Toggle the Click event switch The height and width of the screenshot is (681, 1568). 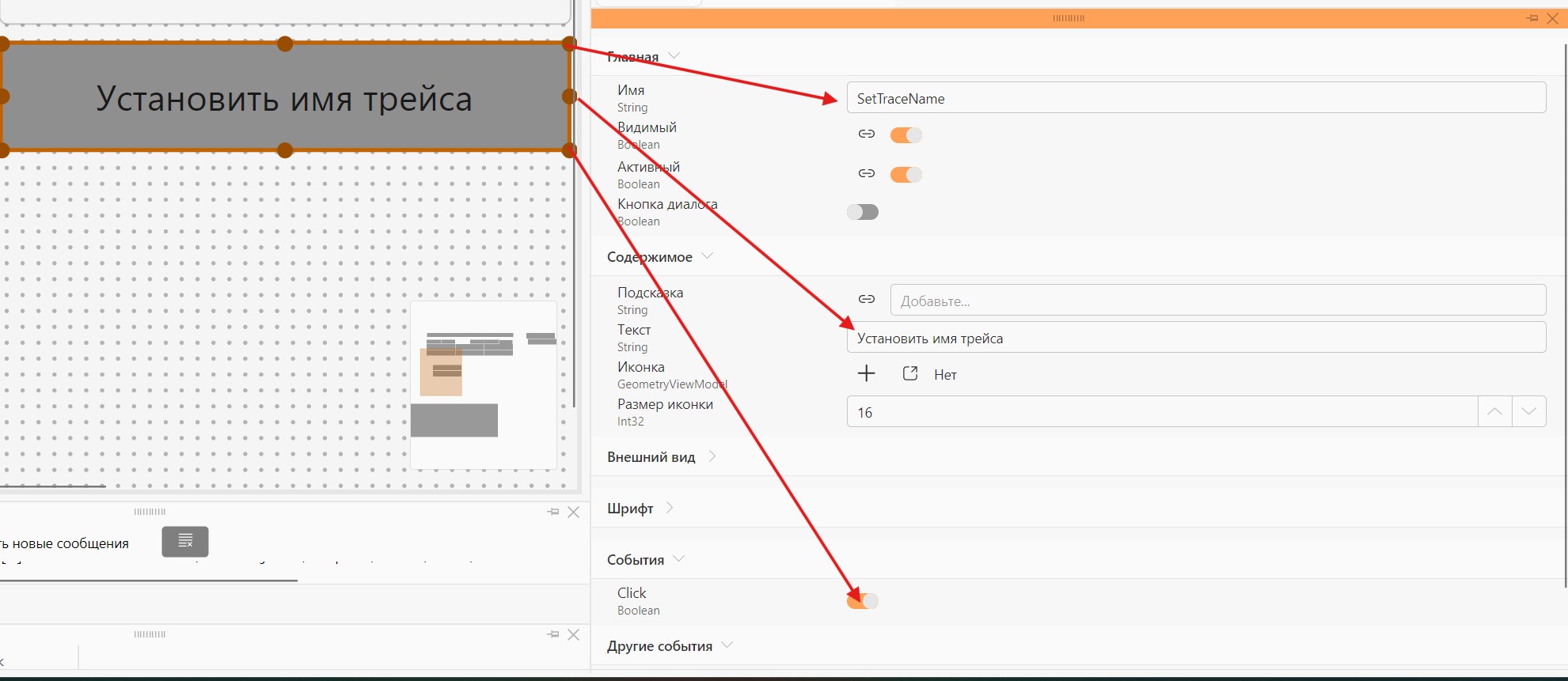tap(863, 601)
